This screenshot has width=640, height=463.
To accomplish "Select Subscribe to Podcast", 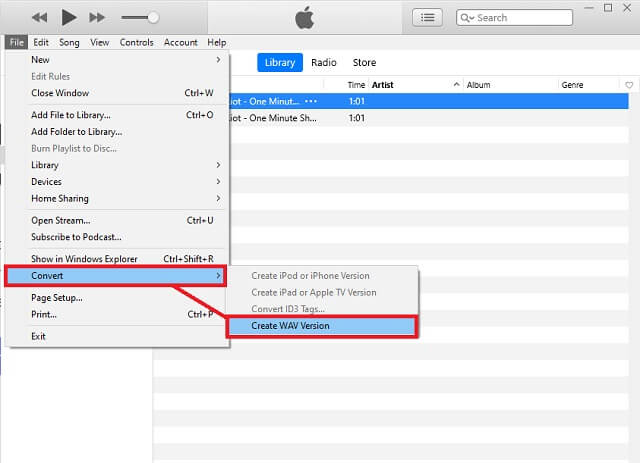I will coord(118,237).
